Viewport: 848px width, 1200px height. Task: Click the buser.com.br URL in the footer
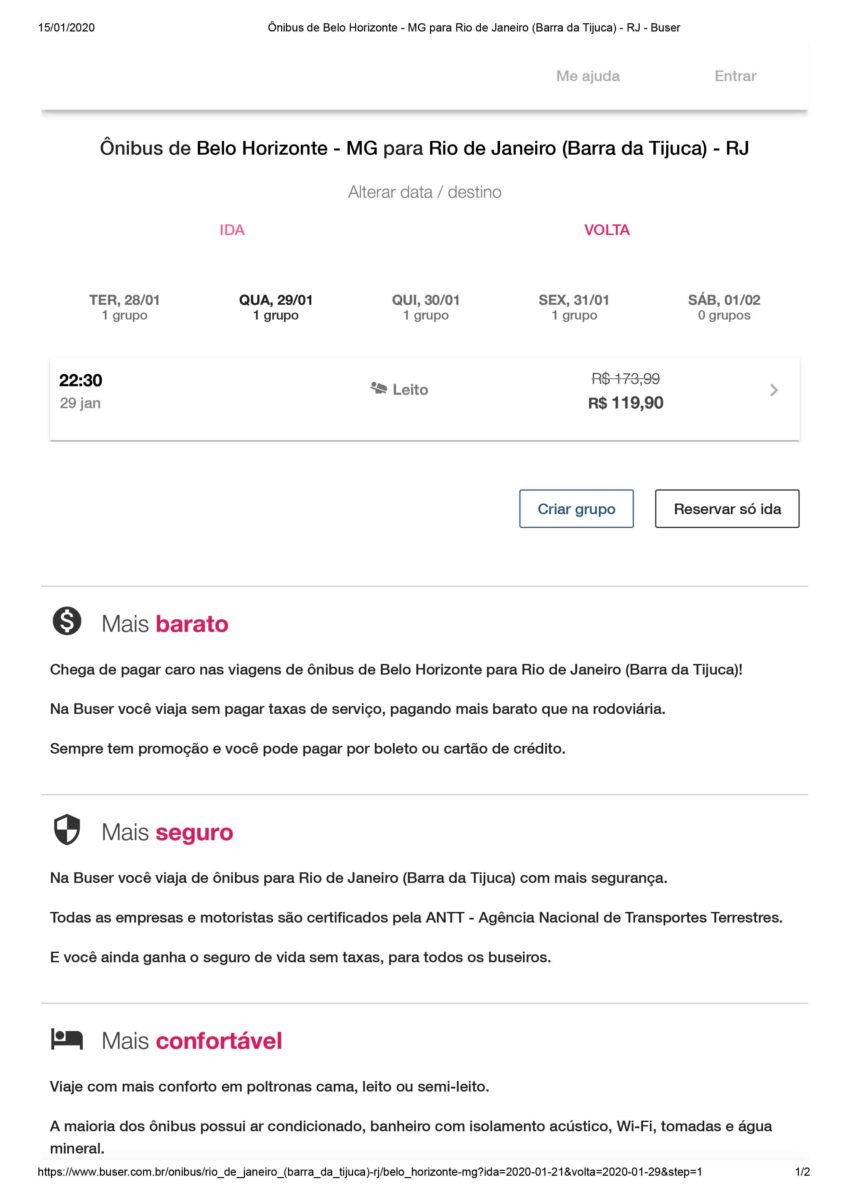pos(369,1171)
